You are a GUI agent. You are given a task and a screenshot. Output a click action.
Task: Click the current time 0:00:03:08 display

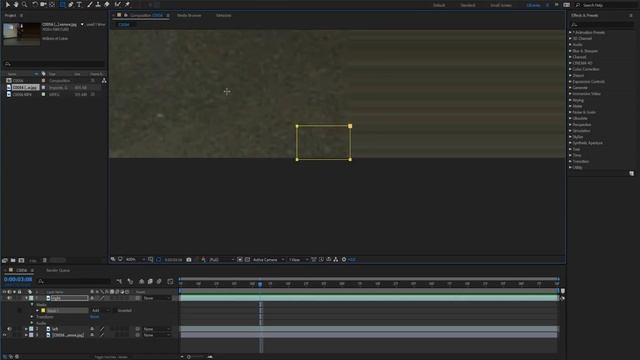pyautogui.click(x=18, y=280)
